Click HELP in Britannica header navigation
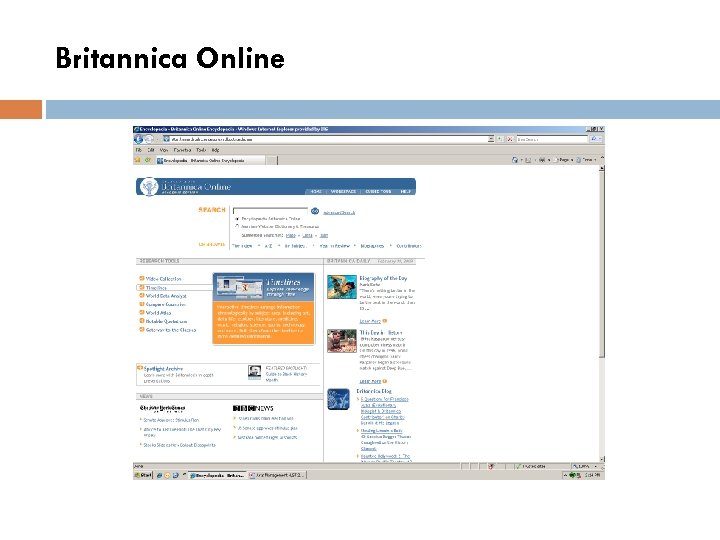The image size is (720, 540). pyautogui.click(x=405, y=191)
